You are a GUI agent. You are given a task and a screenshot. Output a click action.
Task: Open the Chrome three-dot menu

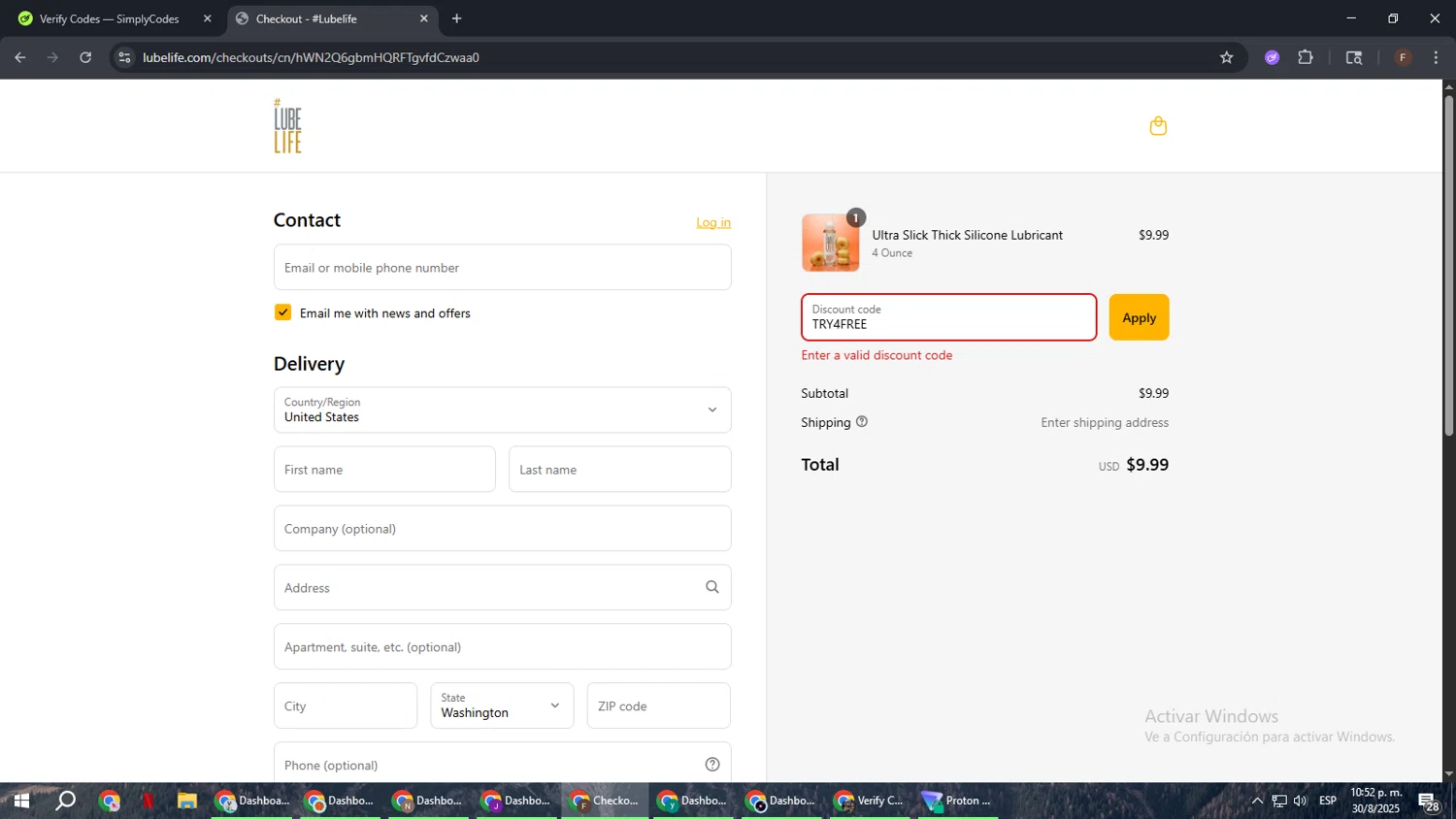pyautogui.click(x=1436, y=57)
